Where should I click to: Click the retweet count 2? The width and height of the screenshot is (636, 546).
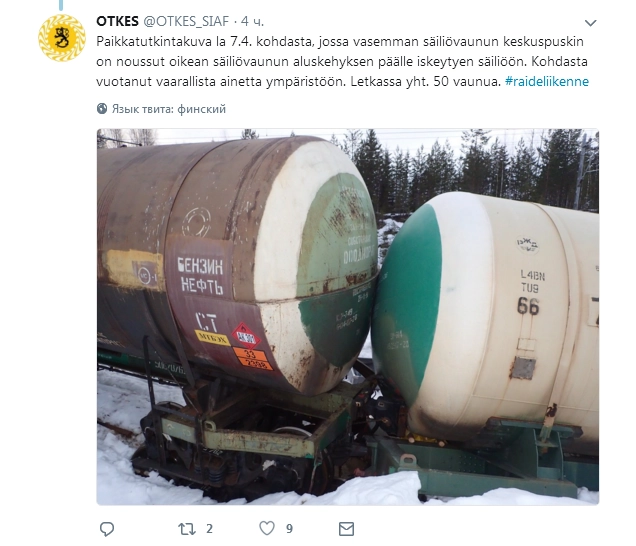point(209,529)
